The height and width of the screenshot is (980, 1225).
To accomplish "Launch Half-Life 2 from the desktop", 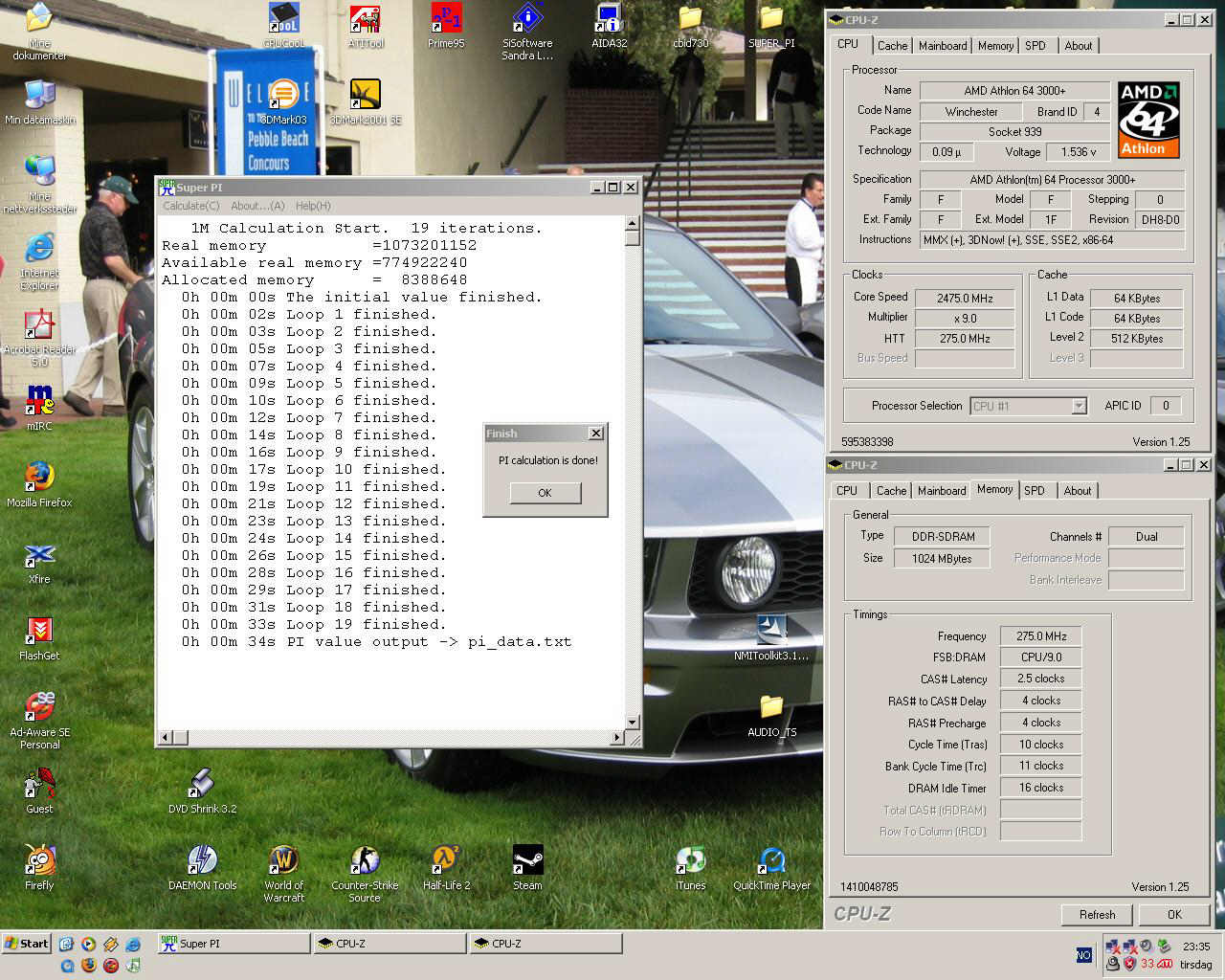I will point(446,860).
